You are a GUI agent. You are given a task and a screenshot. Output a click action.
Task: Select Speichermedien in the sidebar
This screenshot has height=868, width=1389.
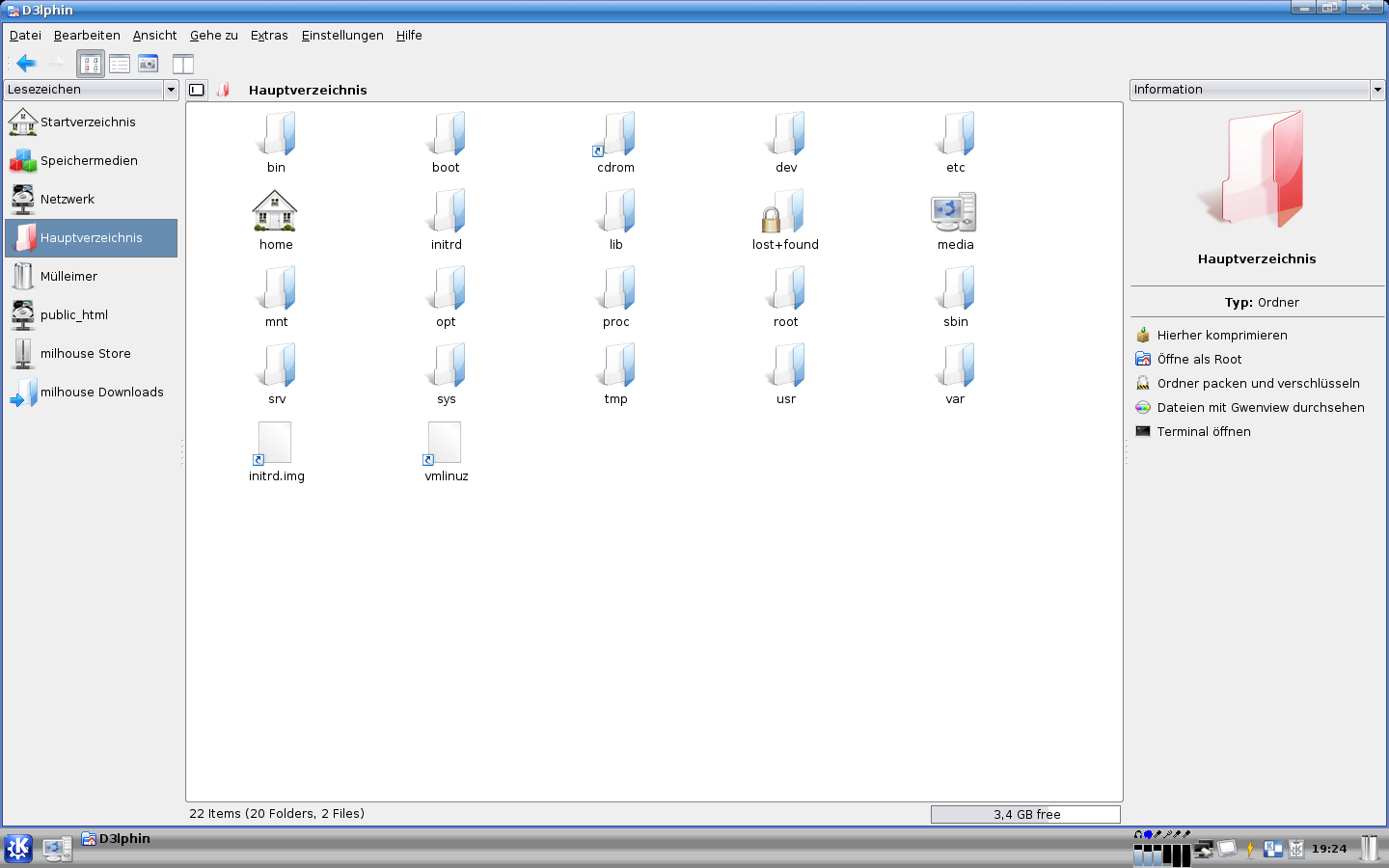89,161
